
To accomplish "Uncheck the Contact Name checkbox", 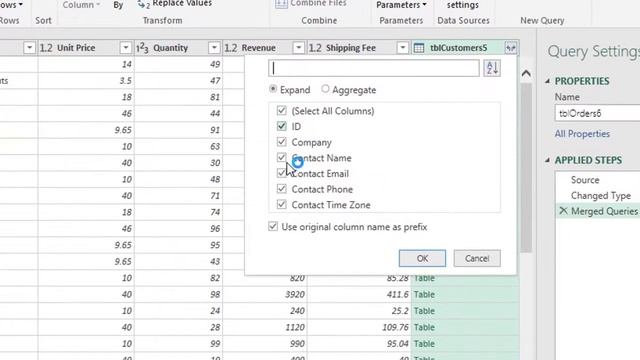I will (281, 157).
